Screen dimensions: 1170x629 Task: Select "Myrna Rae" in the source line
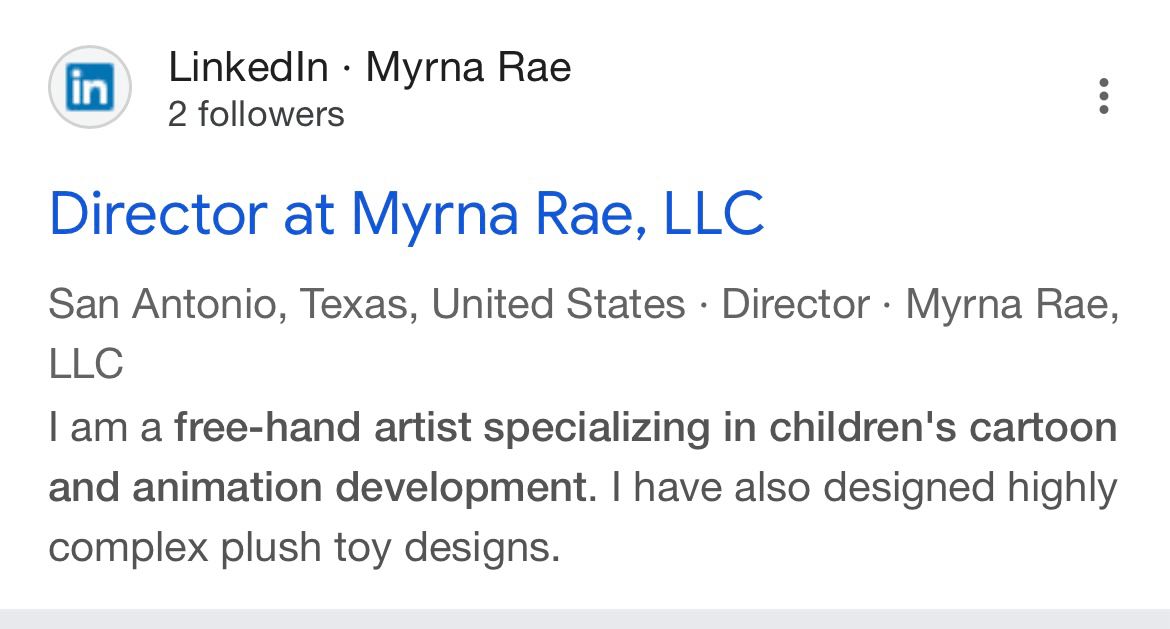[x=468, y=68]
